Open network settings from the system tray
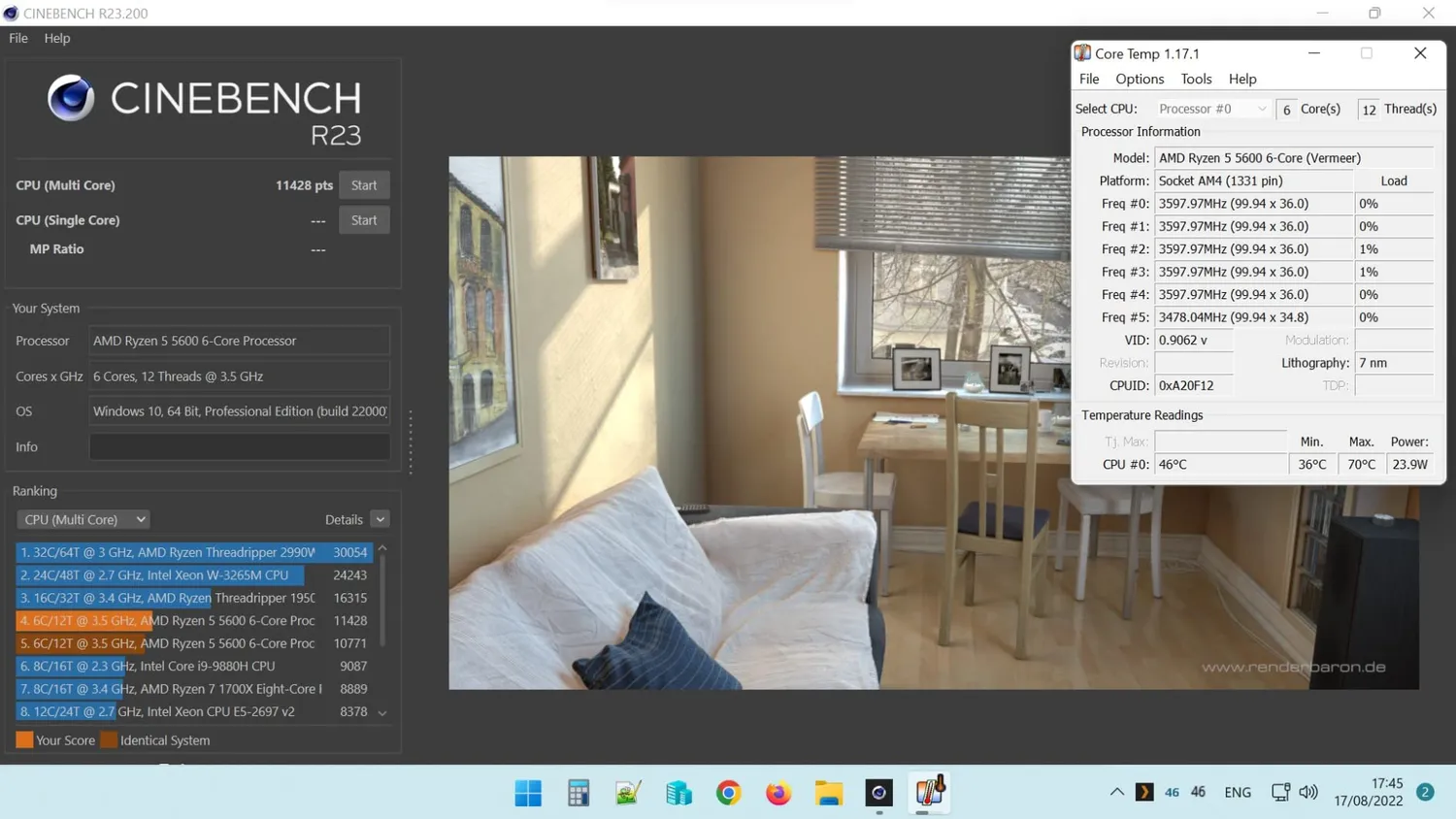 (x=1280, y=792)
